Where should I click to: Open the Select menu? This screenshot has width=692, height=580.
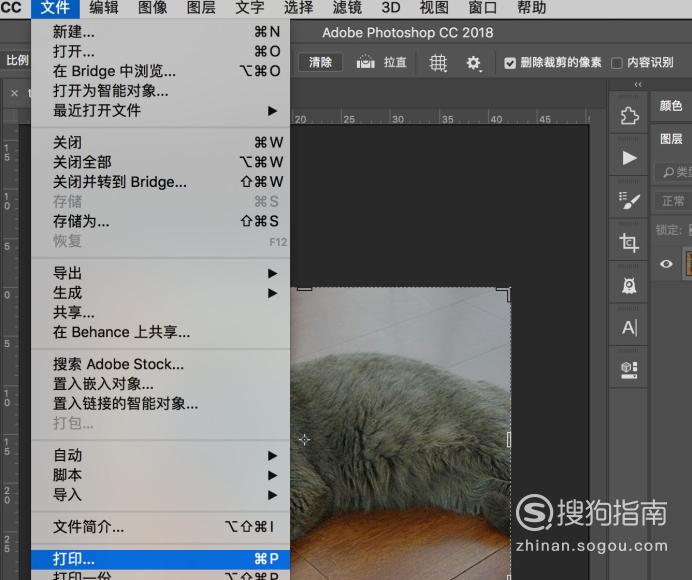click(298, 8)
